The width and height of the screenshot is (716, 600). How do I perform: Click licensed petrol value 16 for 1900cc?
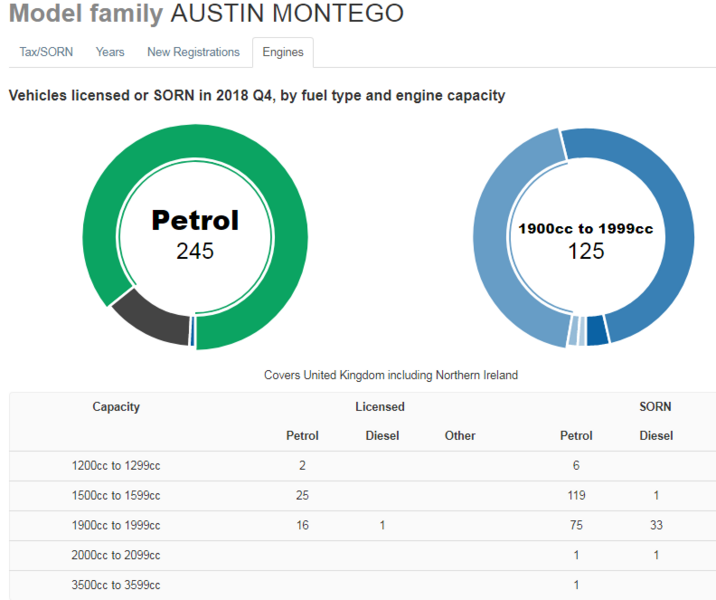click(302, 526)
